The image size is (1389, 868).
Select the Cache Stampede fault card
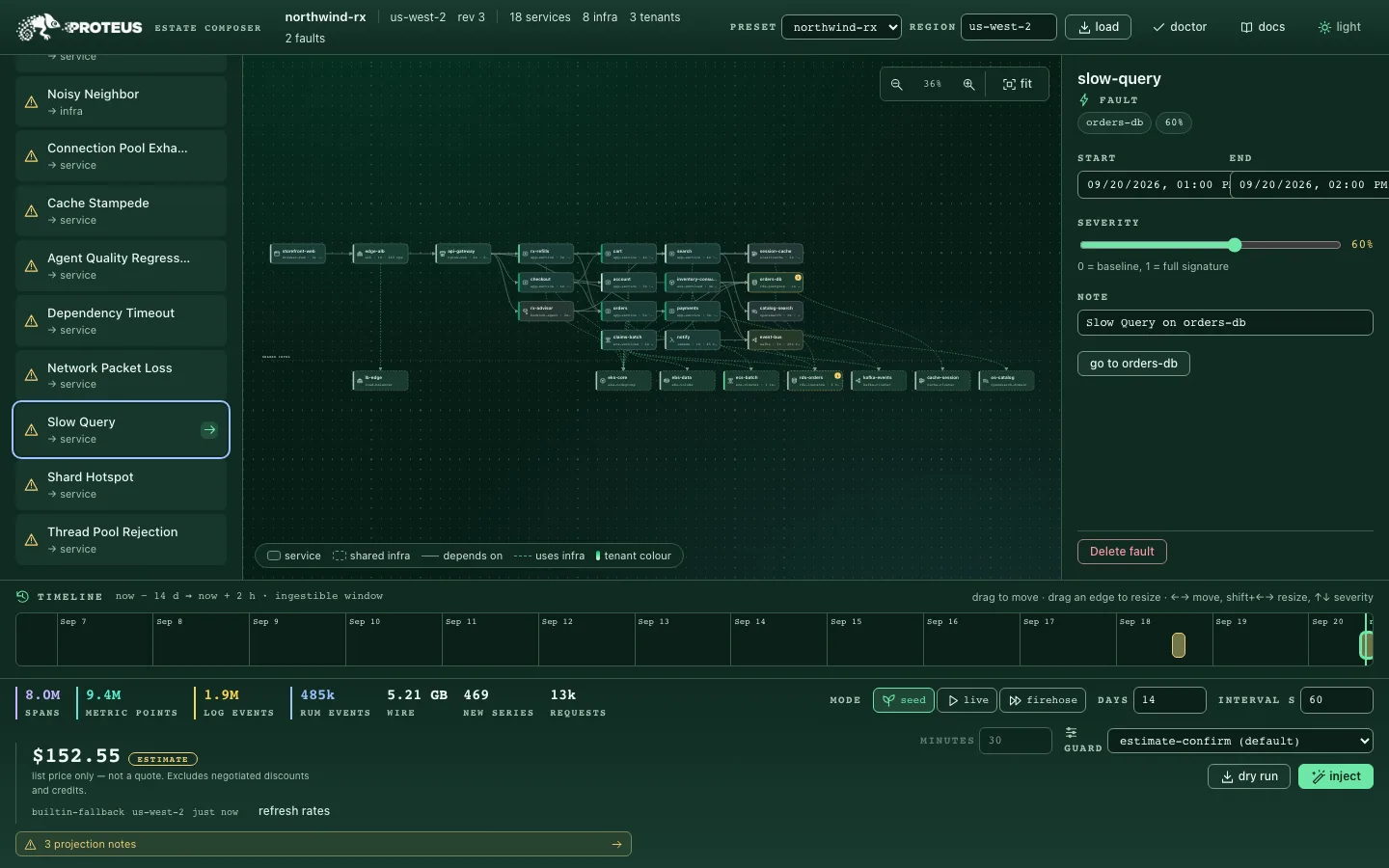121,211
